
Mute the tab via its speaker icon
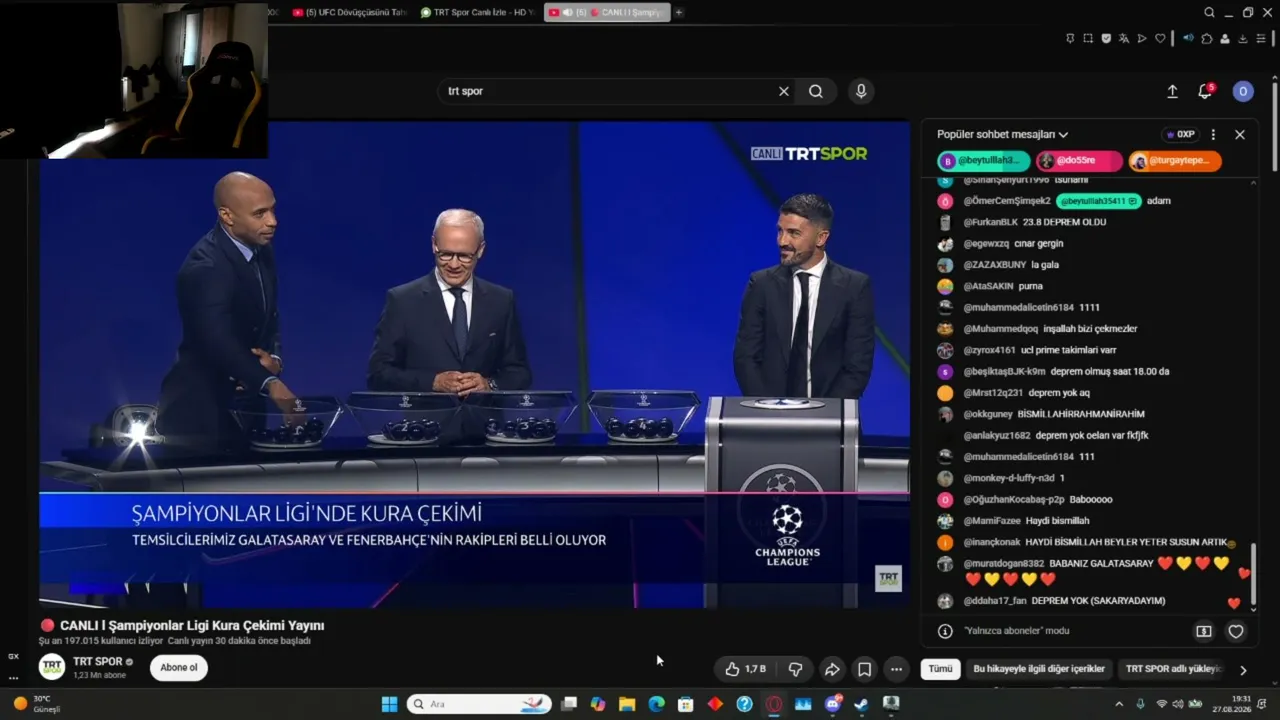click(568, 13)
